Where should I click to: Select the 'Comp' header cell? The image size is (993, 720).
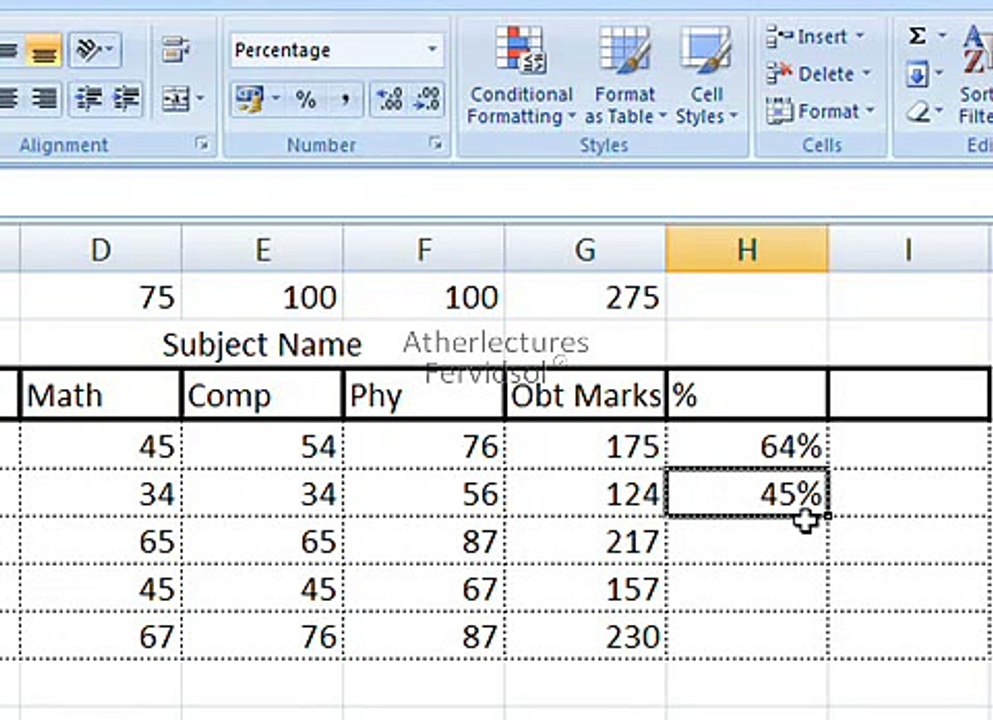click(262, 395)
